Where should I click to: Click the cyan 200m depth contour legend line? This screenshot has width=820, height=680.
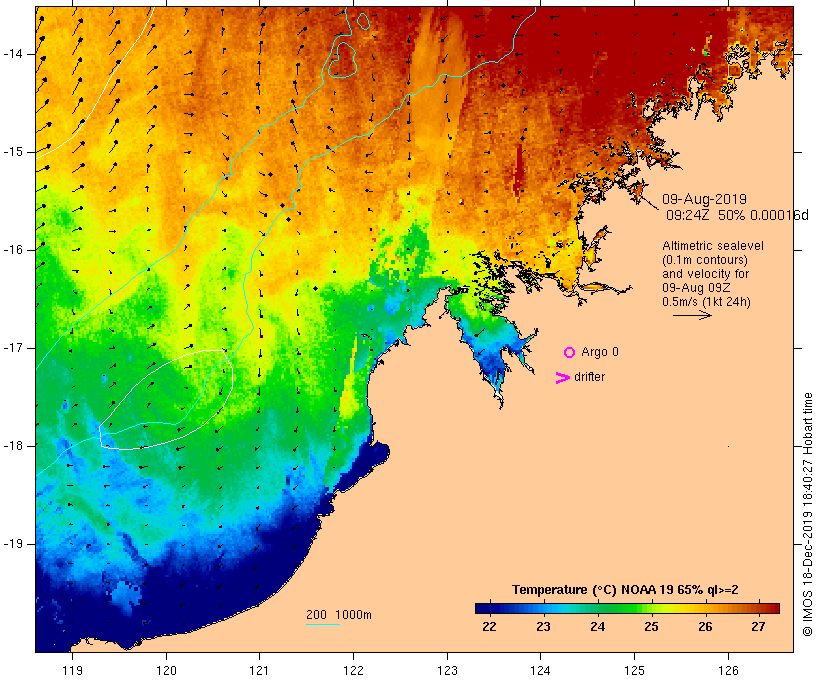click(323, 624)
